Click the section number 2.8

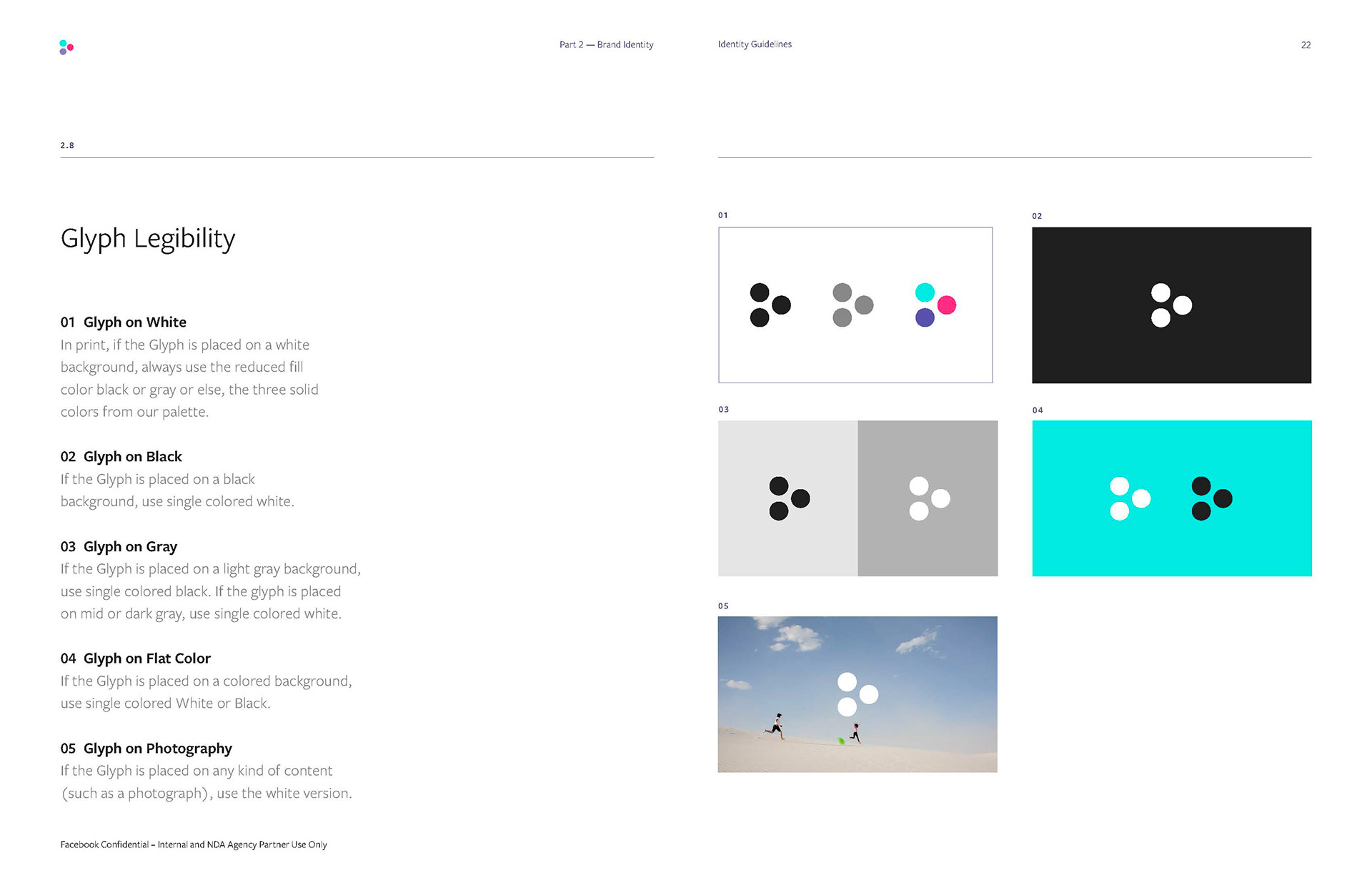click(x=67, y=145)
